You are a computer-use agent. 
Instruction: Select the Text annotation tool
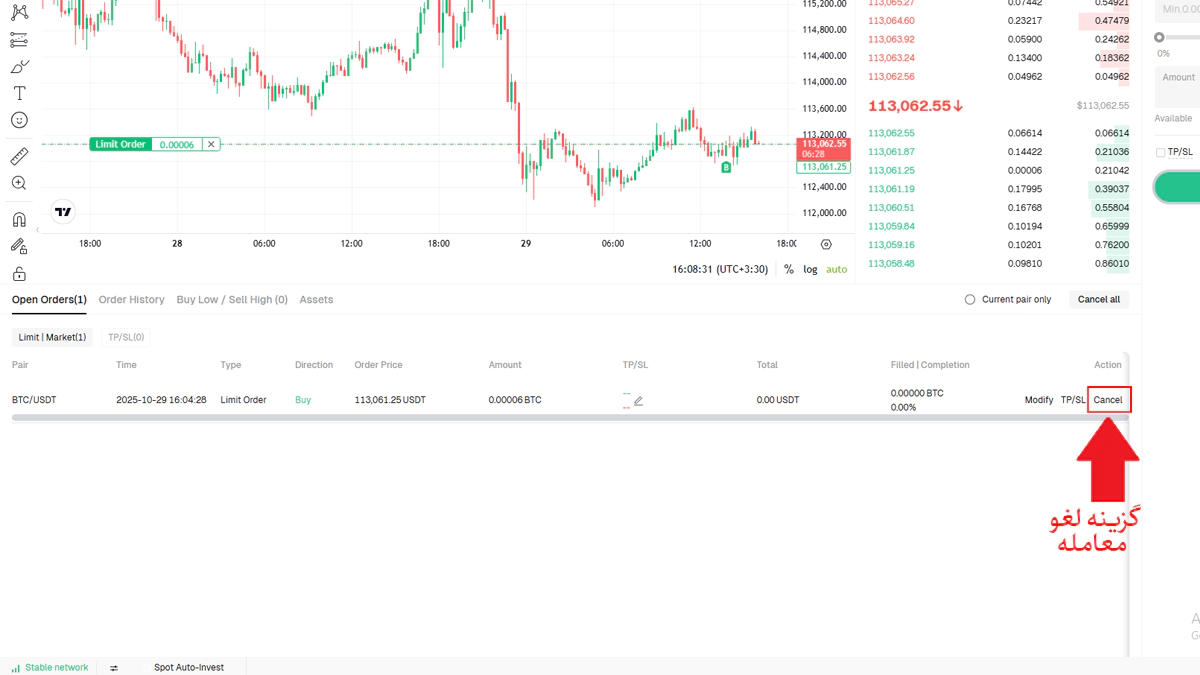(x=19, y=93)
